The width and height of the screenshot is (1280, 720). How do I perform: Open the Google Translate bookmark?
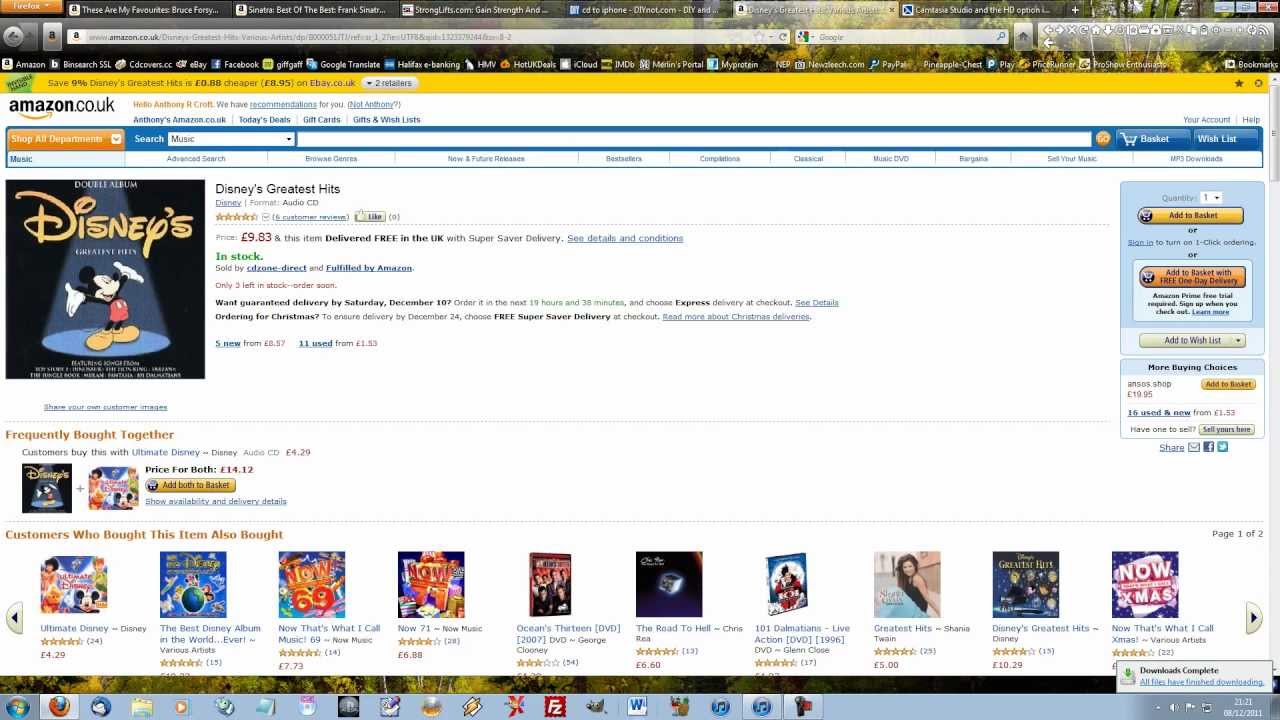[x=343, y=64]
